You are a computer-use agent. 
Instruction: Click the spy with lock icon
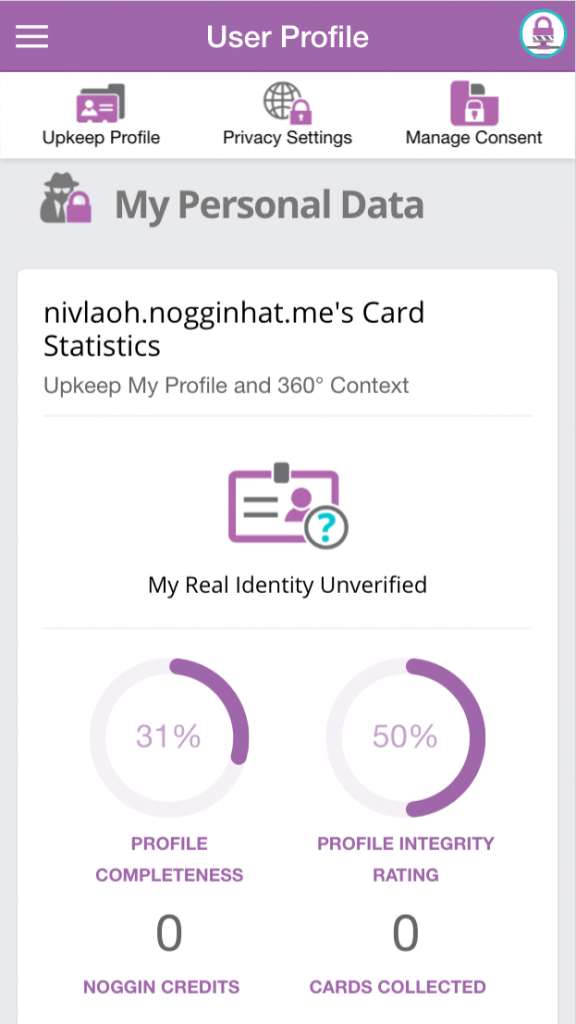click(65, 200)
